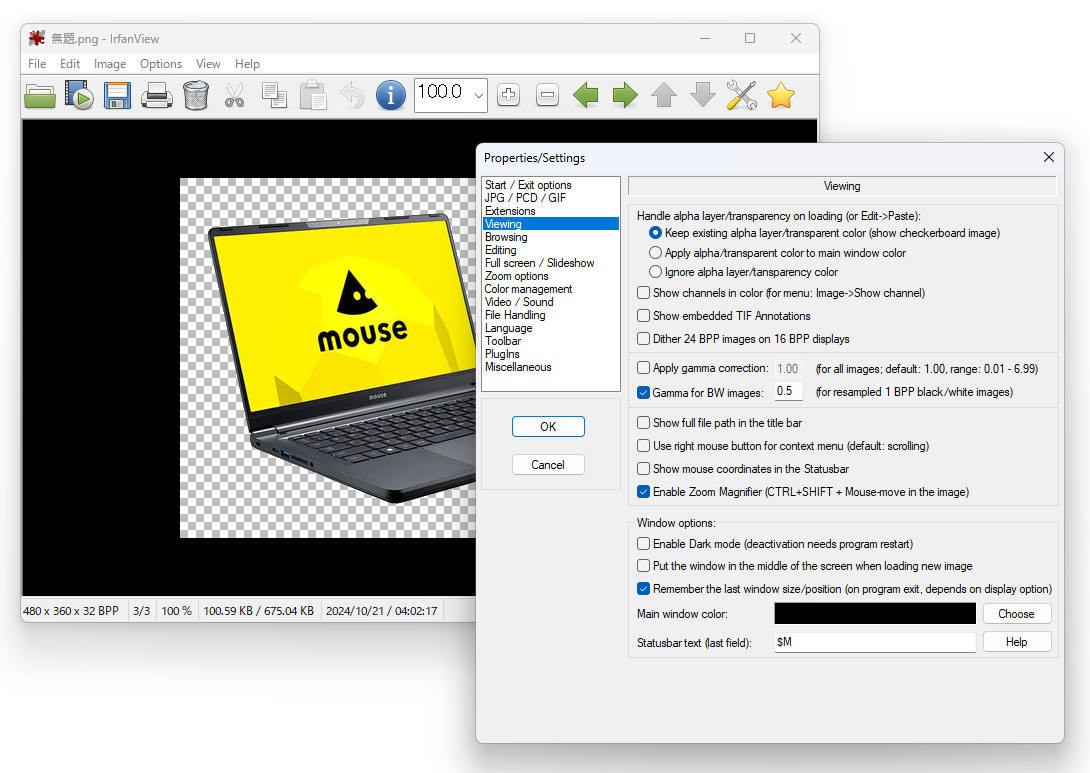Close the Properties/Settings dialog
The image size is (1090, 773).
click(x=1049, y=157)
